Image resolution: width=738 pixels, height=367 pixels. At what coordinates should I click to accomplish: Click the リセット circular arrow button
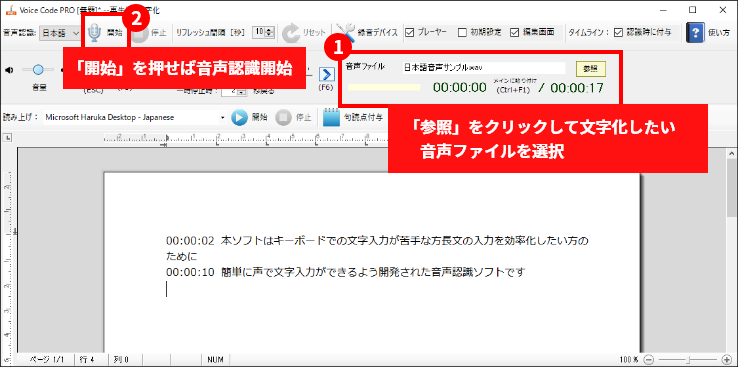coord(304,32)
